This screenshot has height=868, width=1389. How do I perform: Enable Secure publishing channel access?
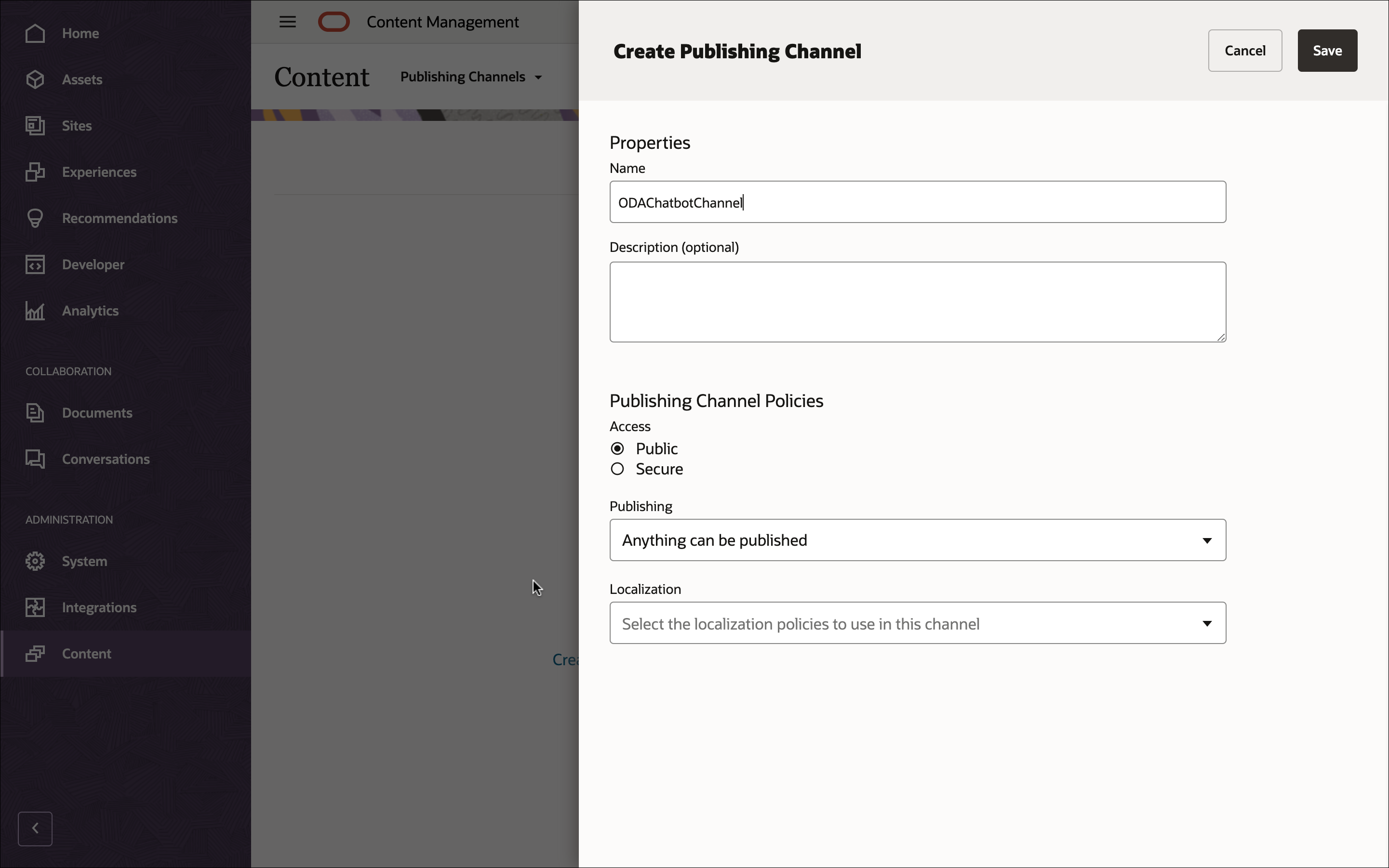point(617,469)
